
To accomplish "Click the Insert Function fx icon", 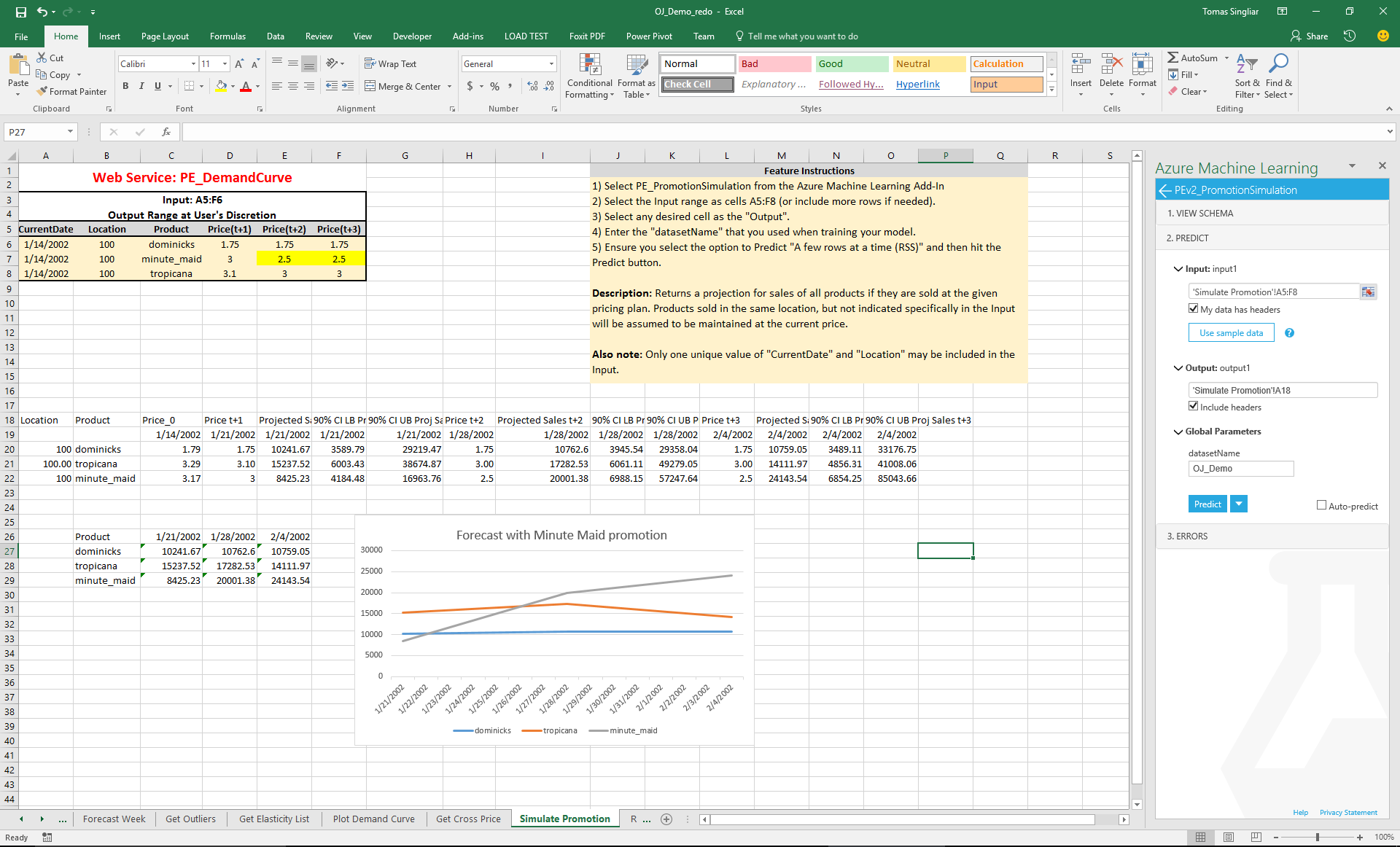I will (166, 132).
